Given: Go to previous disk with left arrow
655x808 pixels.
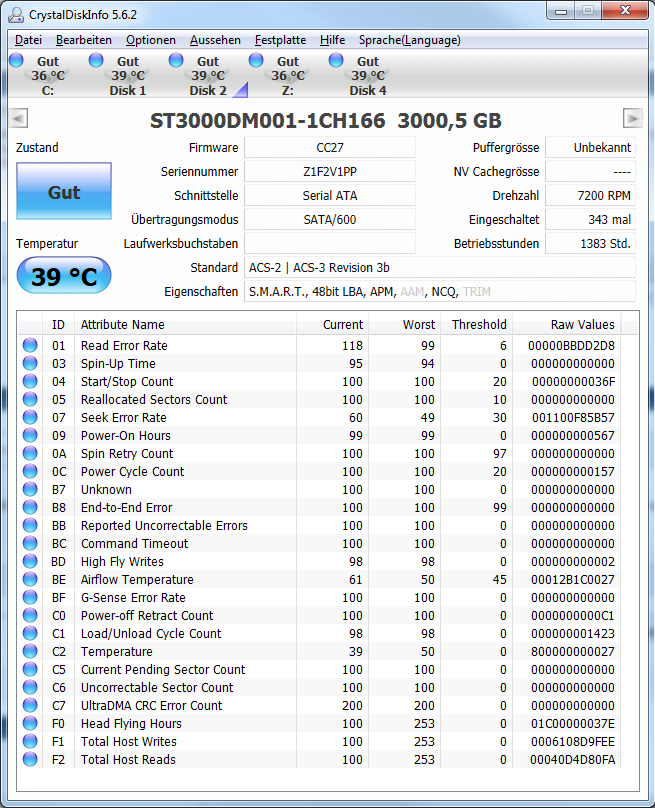Looking at the screenshot, I should [x=19, y=119].
